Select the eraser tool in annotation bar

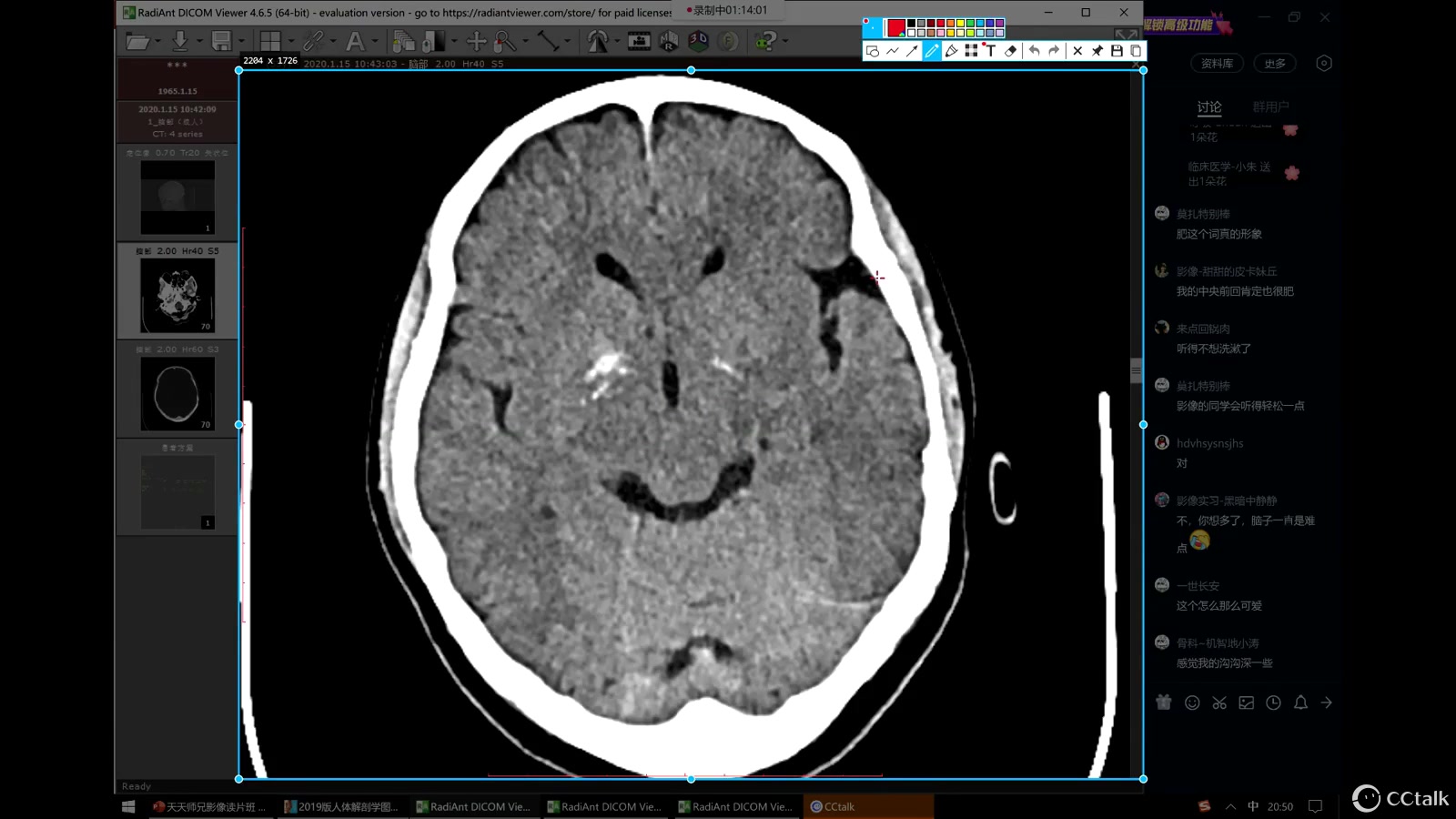1010,51
